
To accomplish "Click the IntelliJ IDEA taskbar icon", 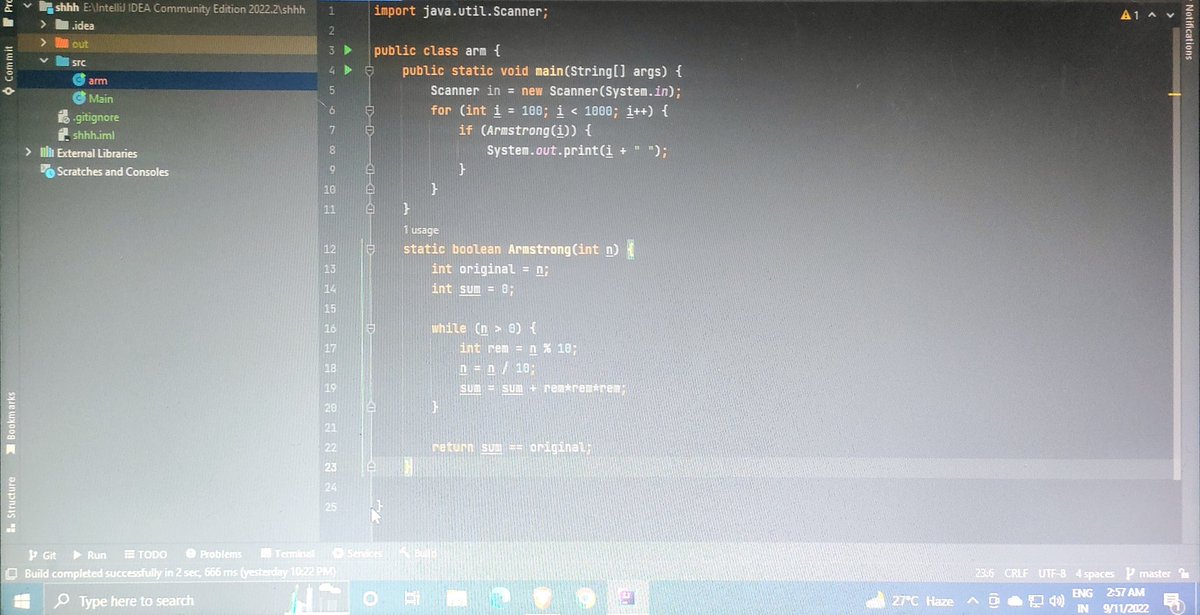I will [x=629, y=599].
